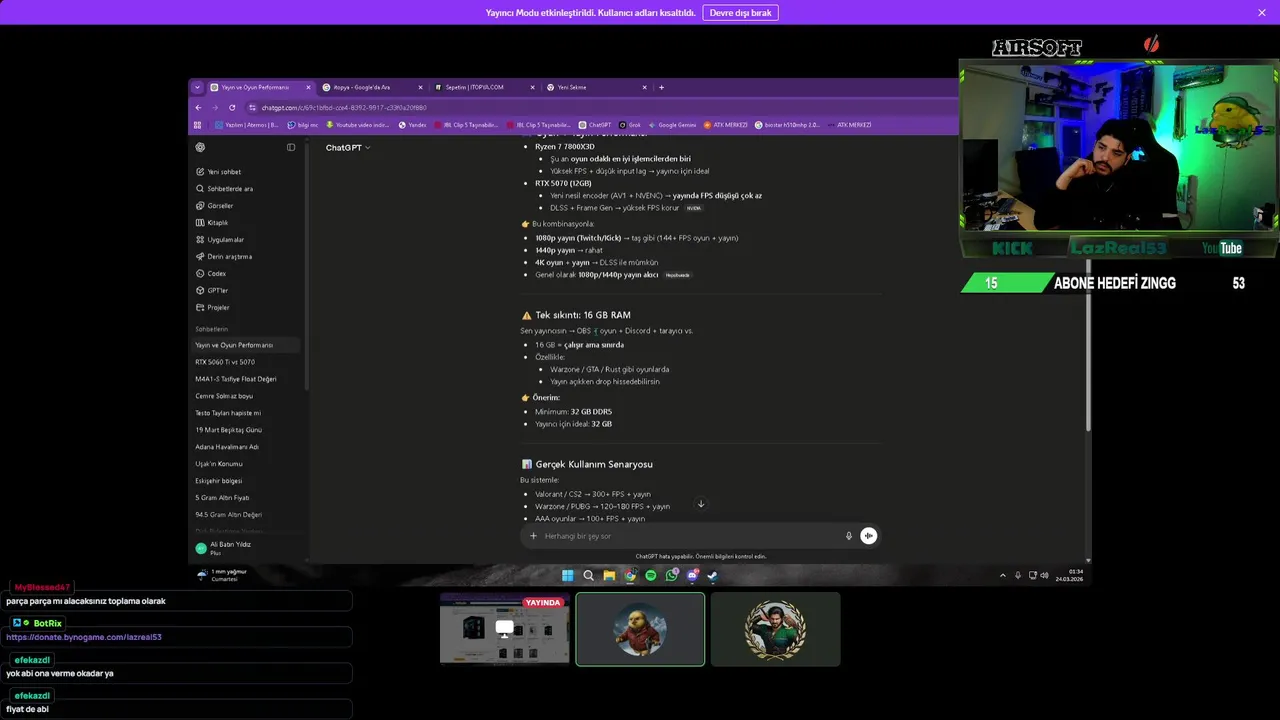
Task: Open GPT'ler in sidebar
Action: (212, 291)
